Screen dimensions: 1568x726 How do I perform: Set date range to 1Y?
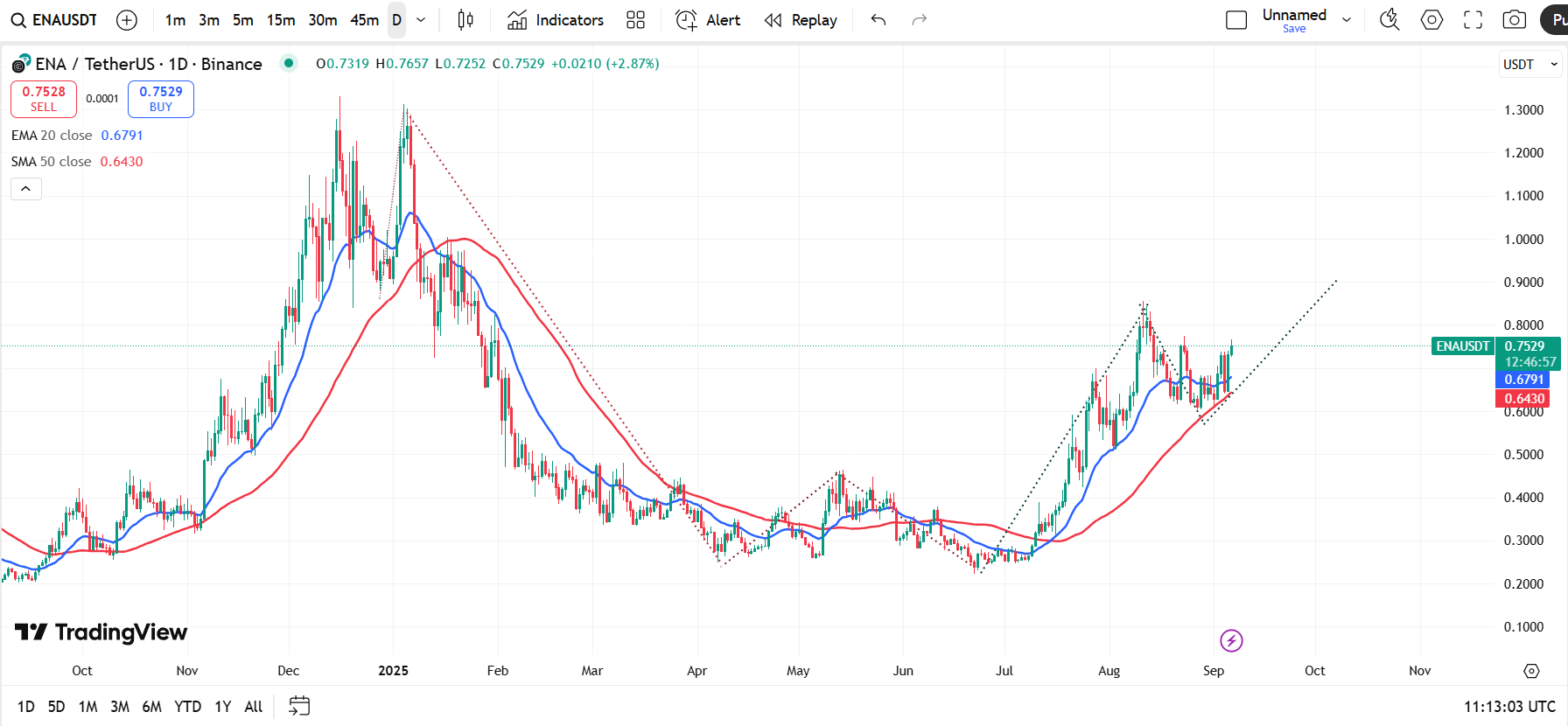click(x=223, y=707)
